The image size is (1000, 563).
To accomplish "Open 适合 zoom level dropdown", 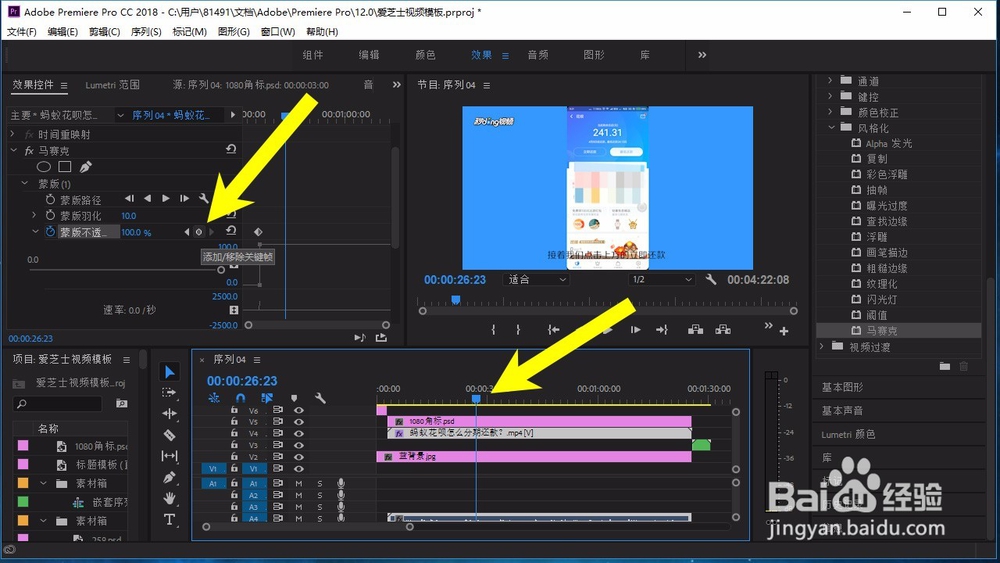I will tap(535, 279).
